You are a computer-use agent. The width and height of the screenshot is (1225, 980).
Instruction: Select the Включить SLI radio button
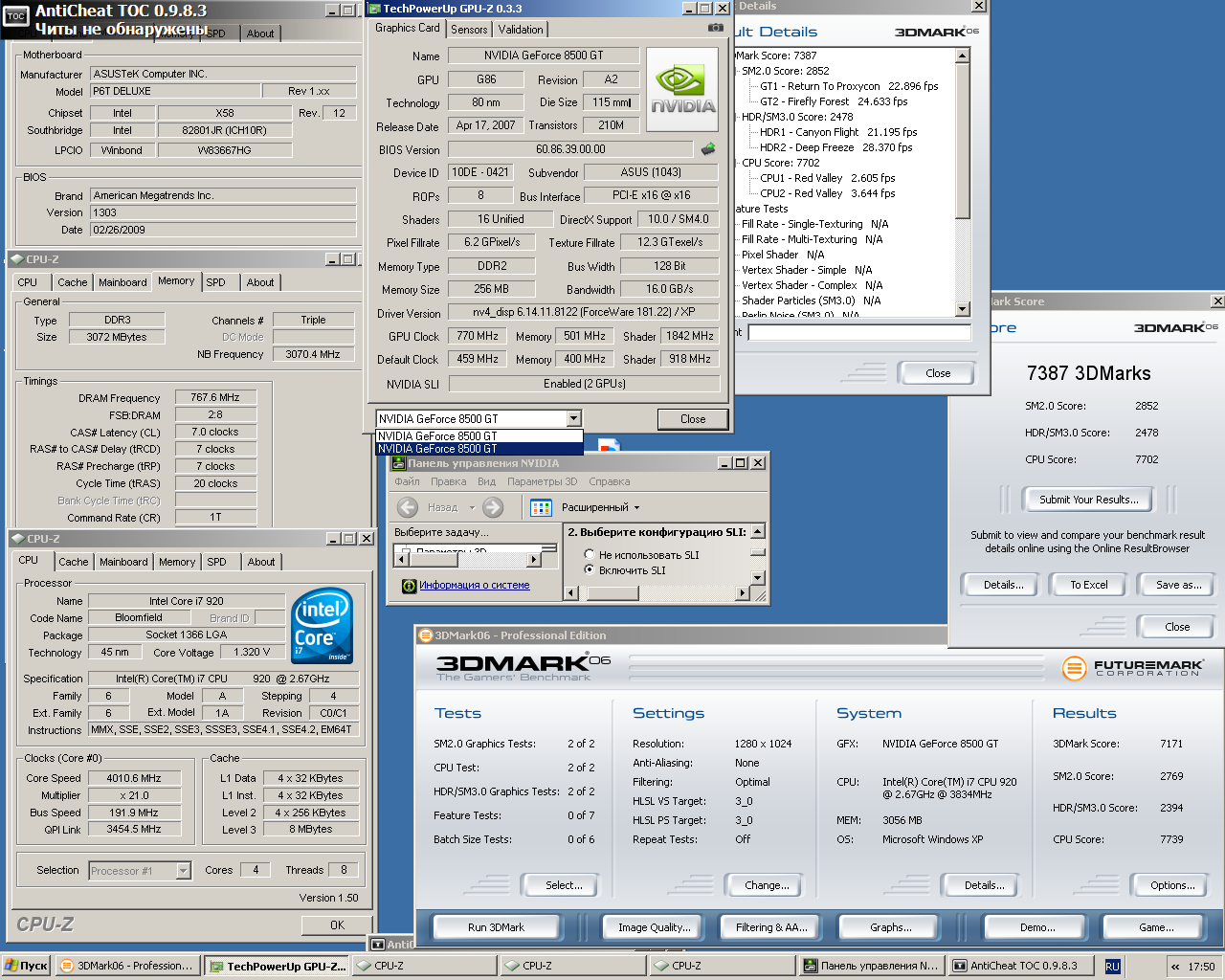[x=590, y=569]
